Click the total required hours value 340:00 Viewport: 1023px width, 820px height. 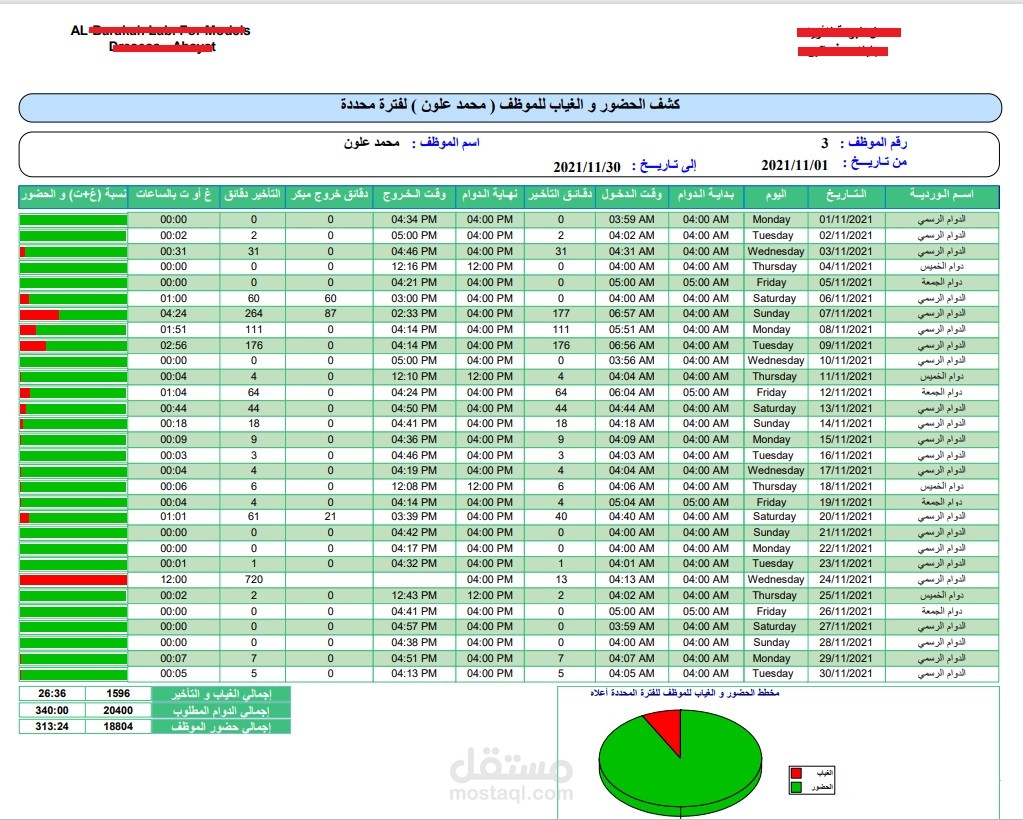coord(52,710)
